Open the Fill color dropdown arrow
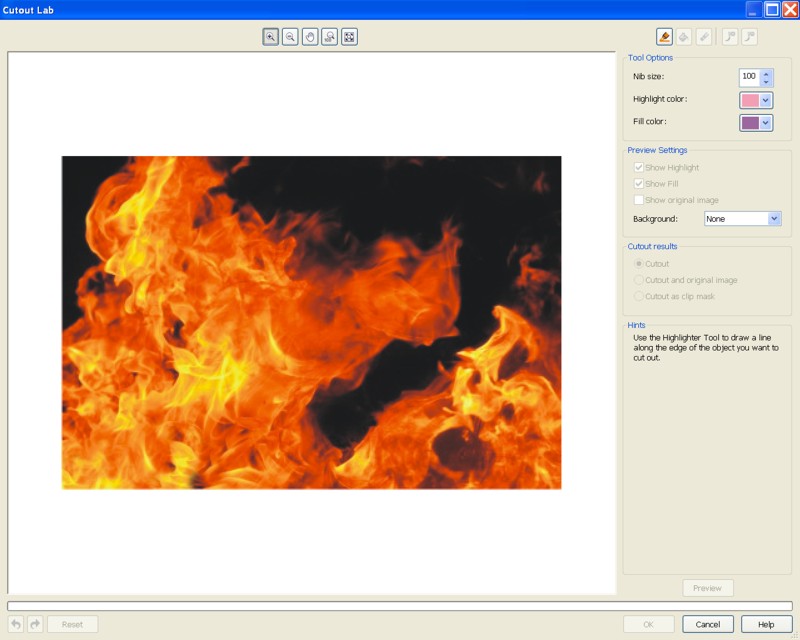The image size is (800, 640). pyautogui.click(x=765, y=123)
